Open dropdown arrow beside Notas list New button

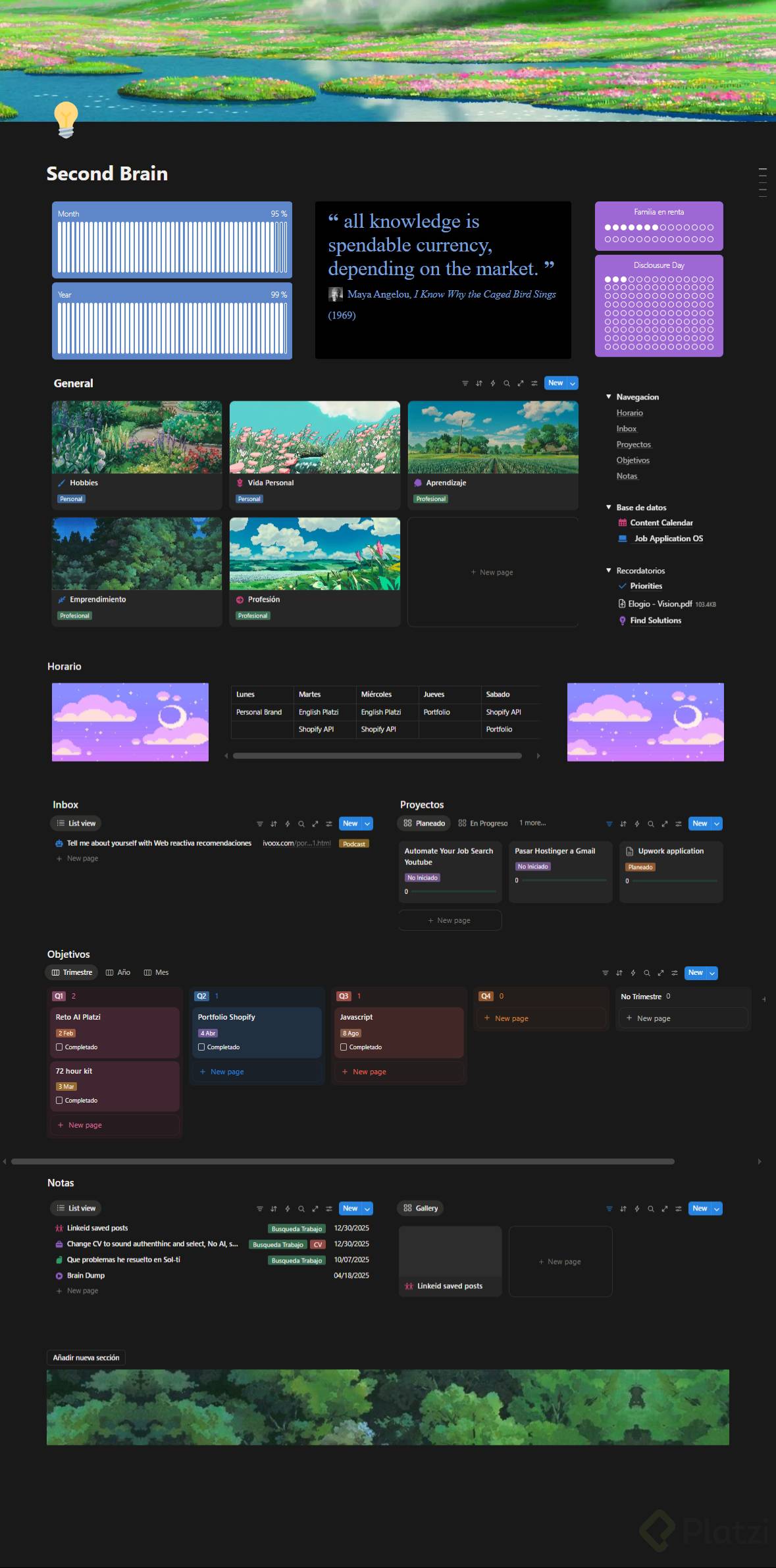[x=367, y=1209]
